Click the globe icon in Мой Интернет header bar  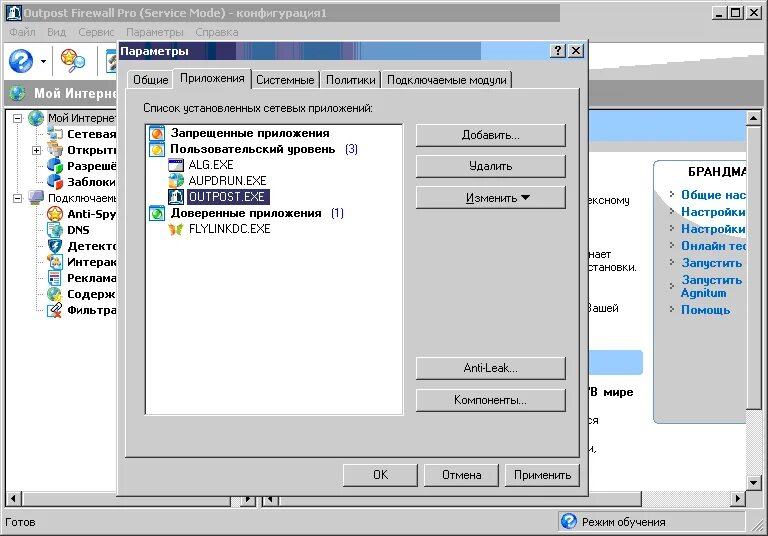[17, 93]
